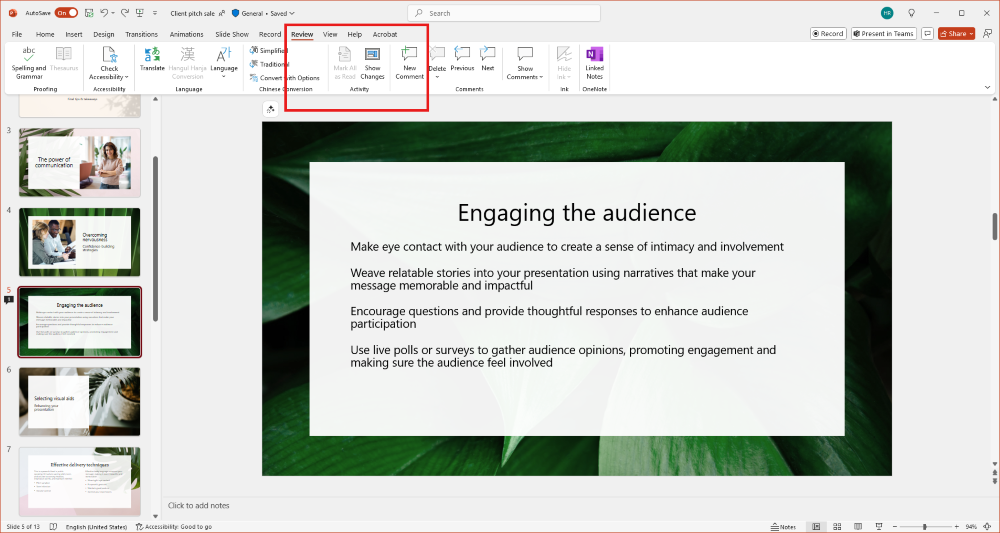Click Accessibility: Good to go status
Image resolution: width=1000 pixels, height=533 pixels.
173,527
